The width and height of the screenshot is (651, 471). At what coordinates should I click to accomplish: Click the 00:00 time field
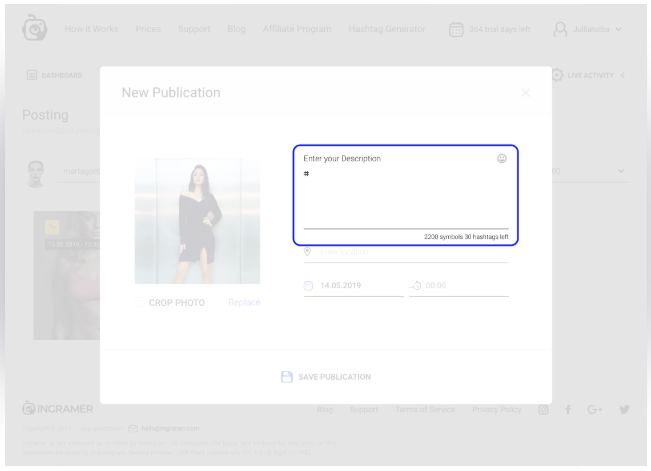coord(459,286)
